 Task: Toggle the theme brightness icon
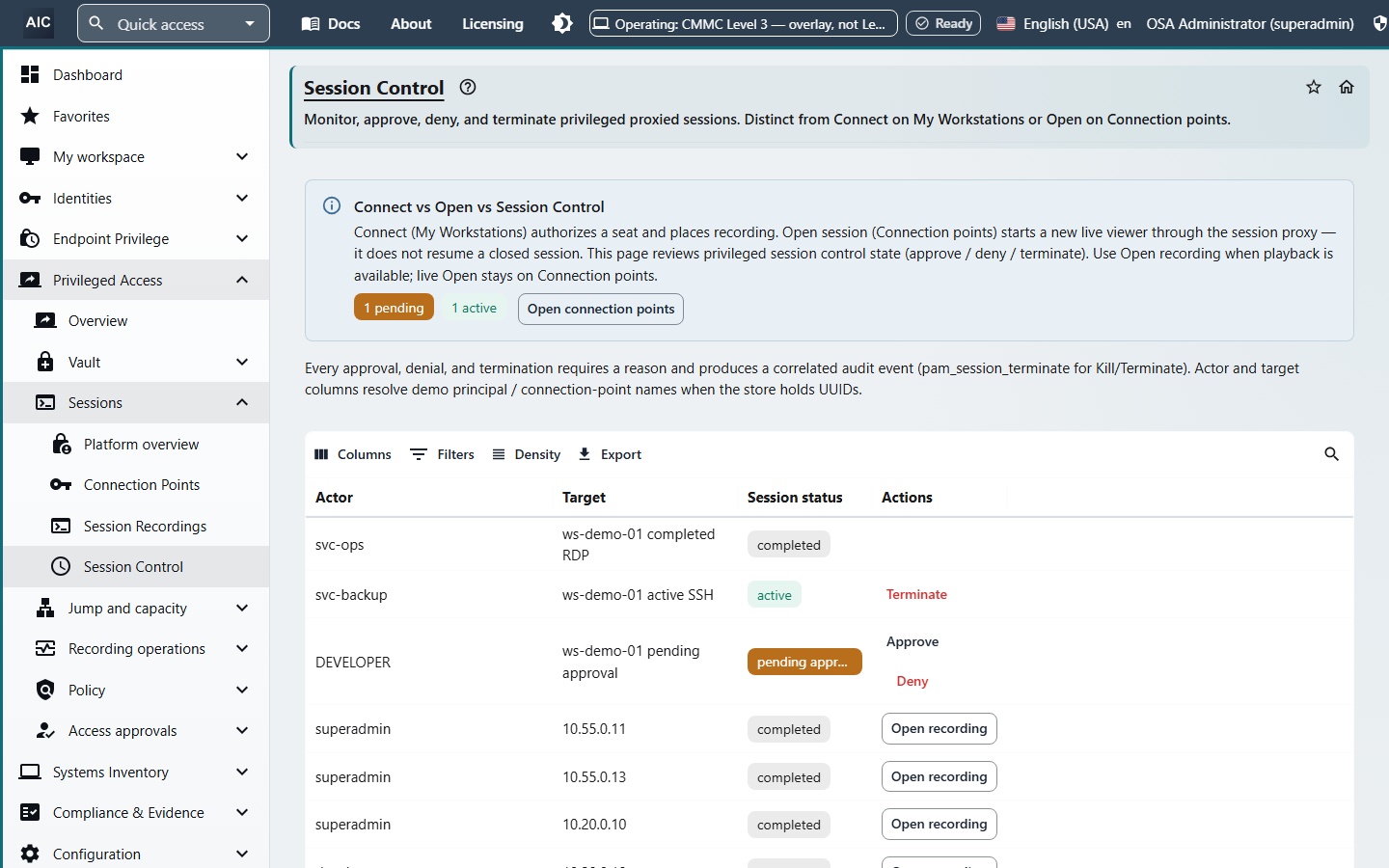[562, 23]
